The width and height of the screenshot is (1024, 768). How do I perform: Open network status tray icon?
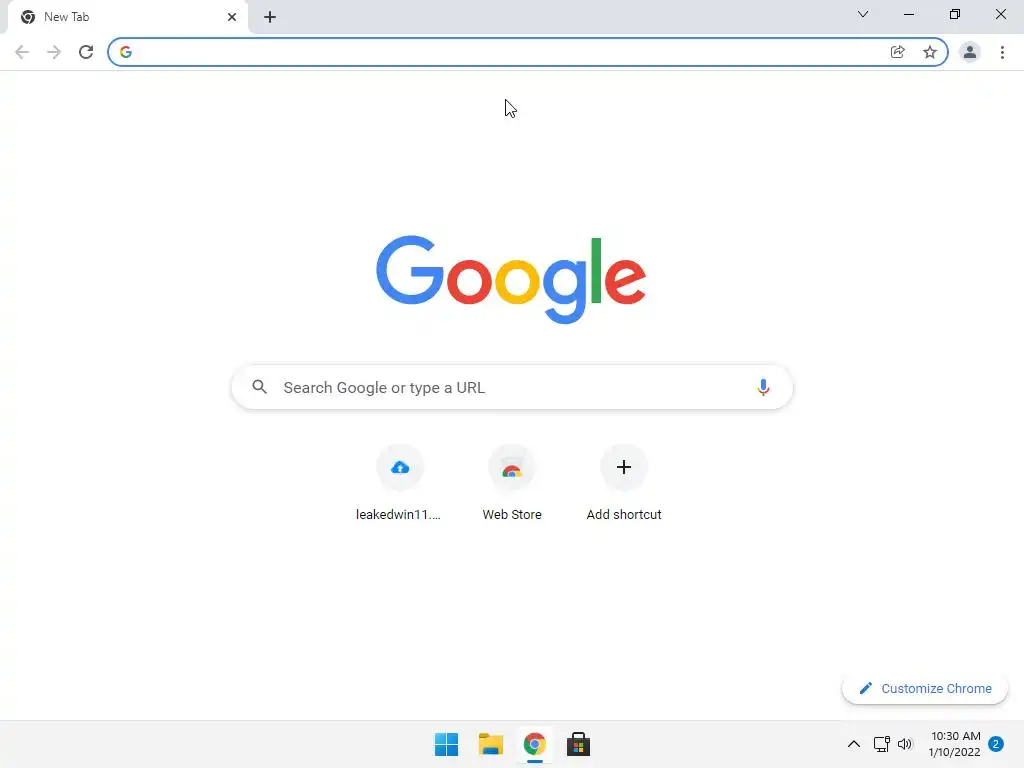tap(882, 744)
